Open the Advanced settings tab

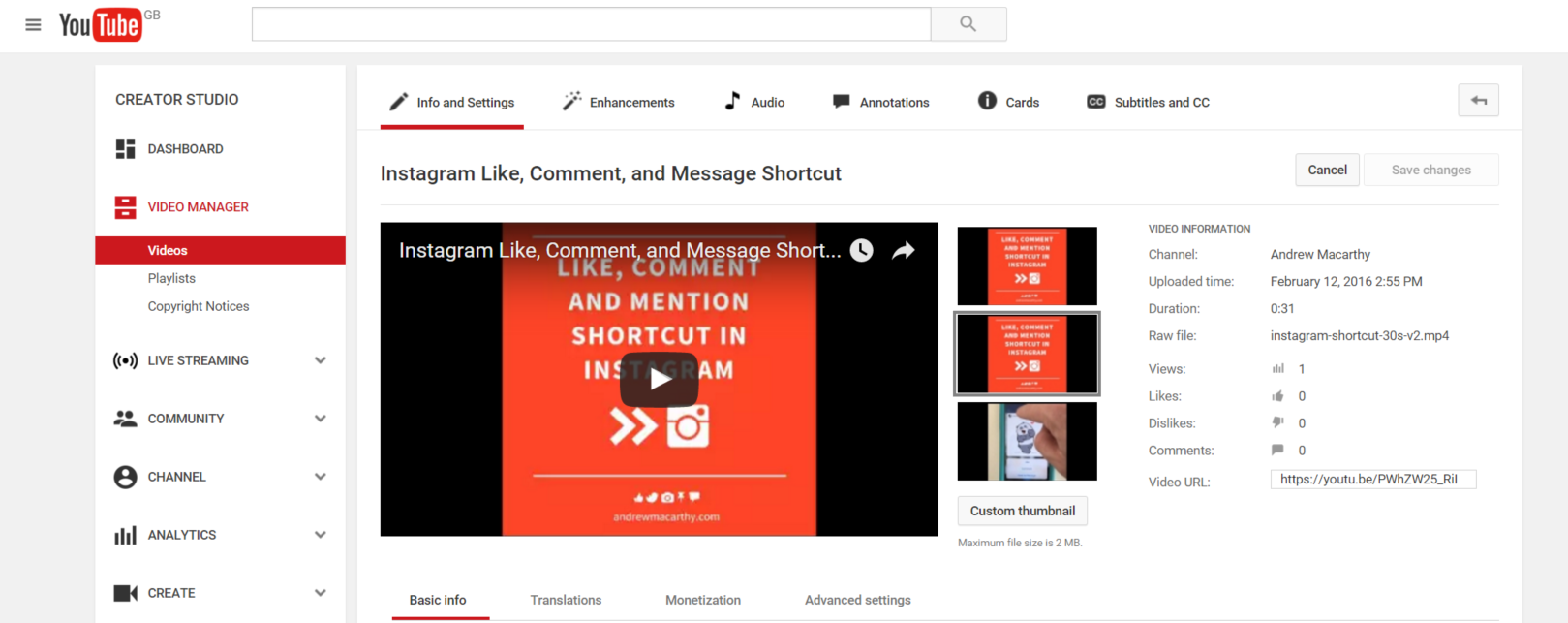pos(858,600)
